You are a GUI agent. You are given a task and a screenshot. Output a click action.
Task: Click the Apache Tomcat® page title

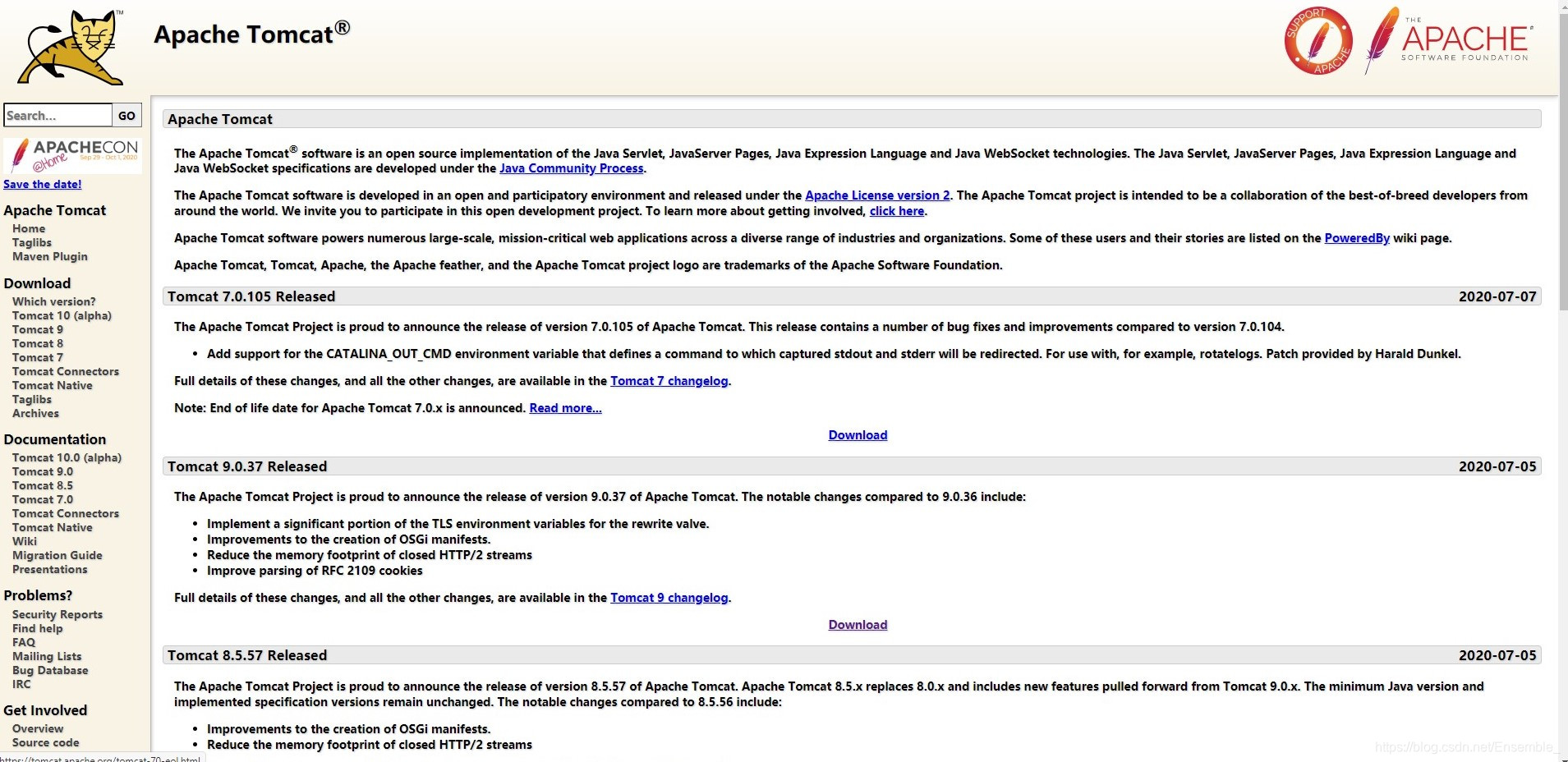[251, 34]
